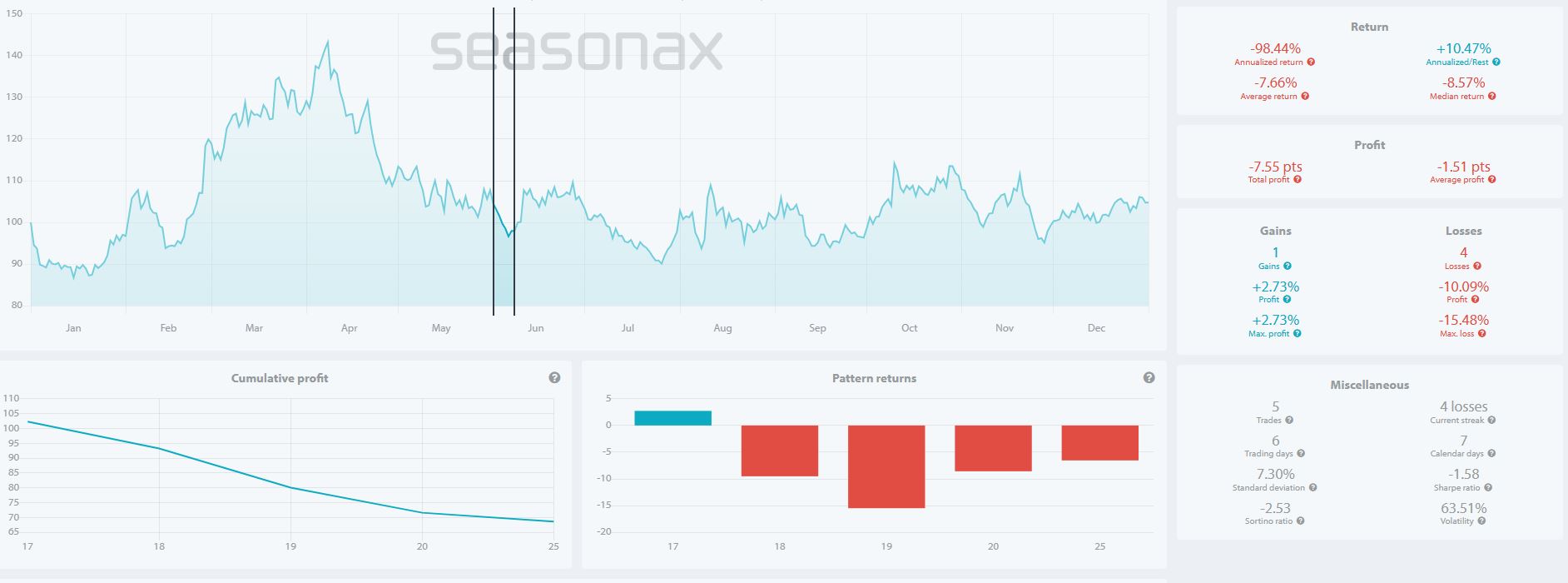
Task: Click the Average profit help icon
Action: 1491,180
